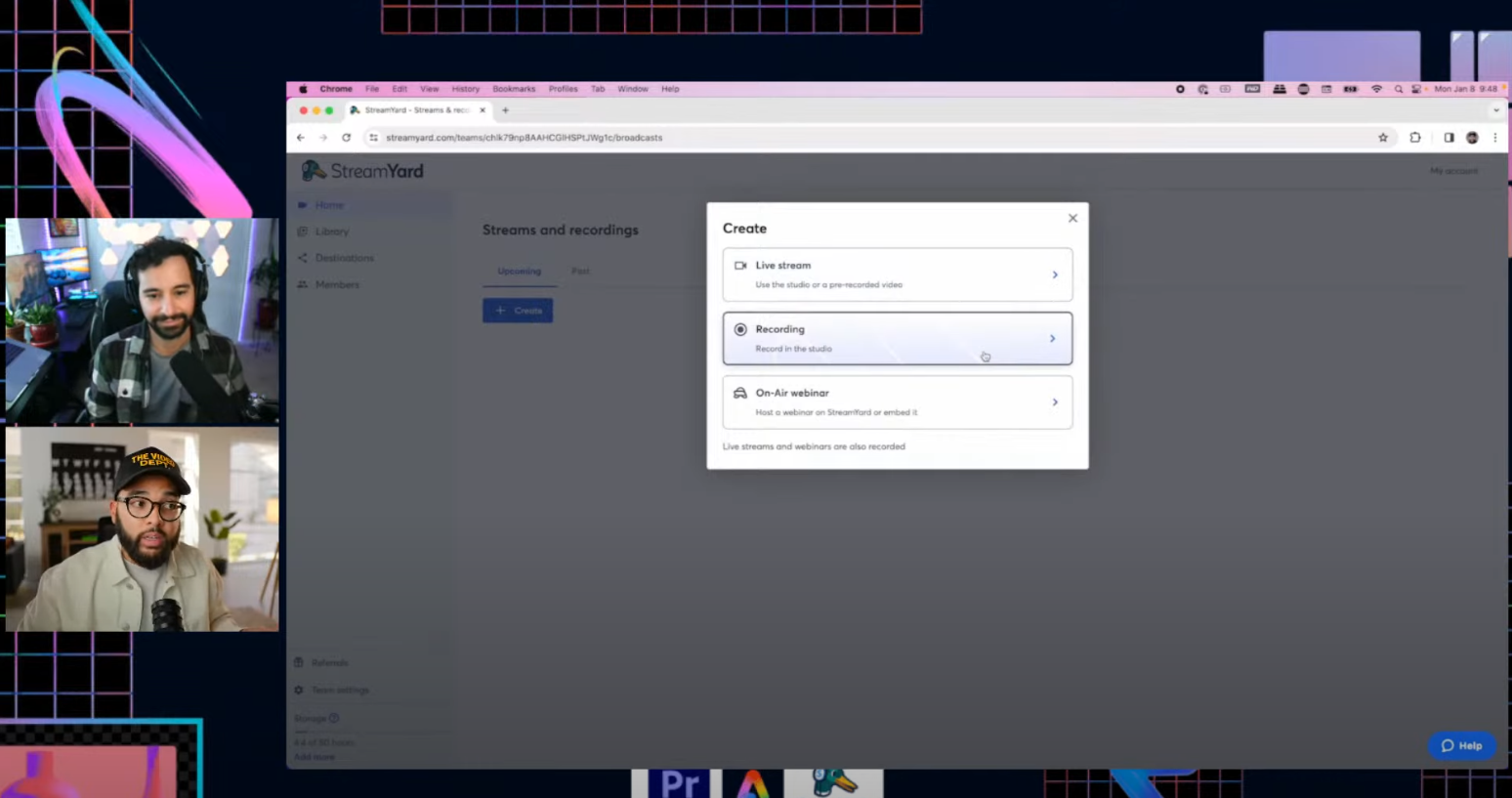The width and height of the screenshot is (1512, 798).
Task: Open the File menu
Action: click(372, 89)
